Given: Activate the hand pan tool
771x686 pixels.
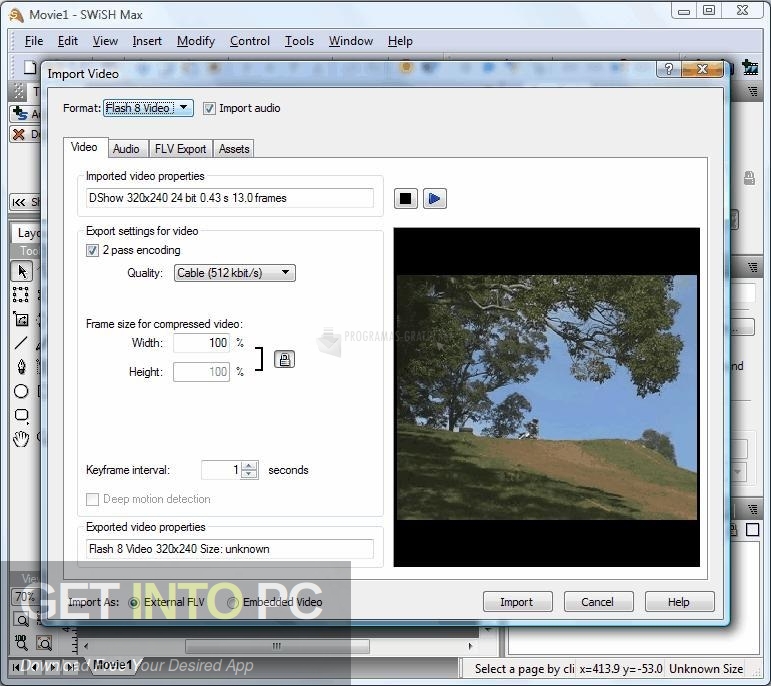Looking at the screenshot, I should point(21,439).
